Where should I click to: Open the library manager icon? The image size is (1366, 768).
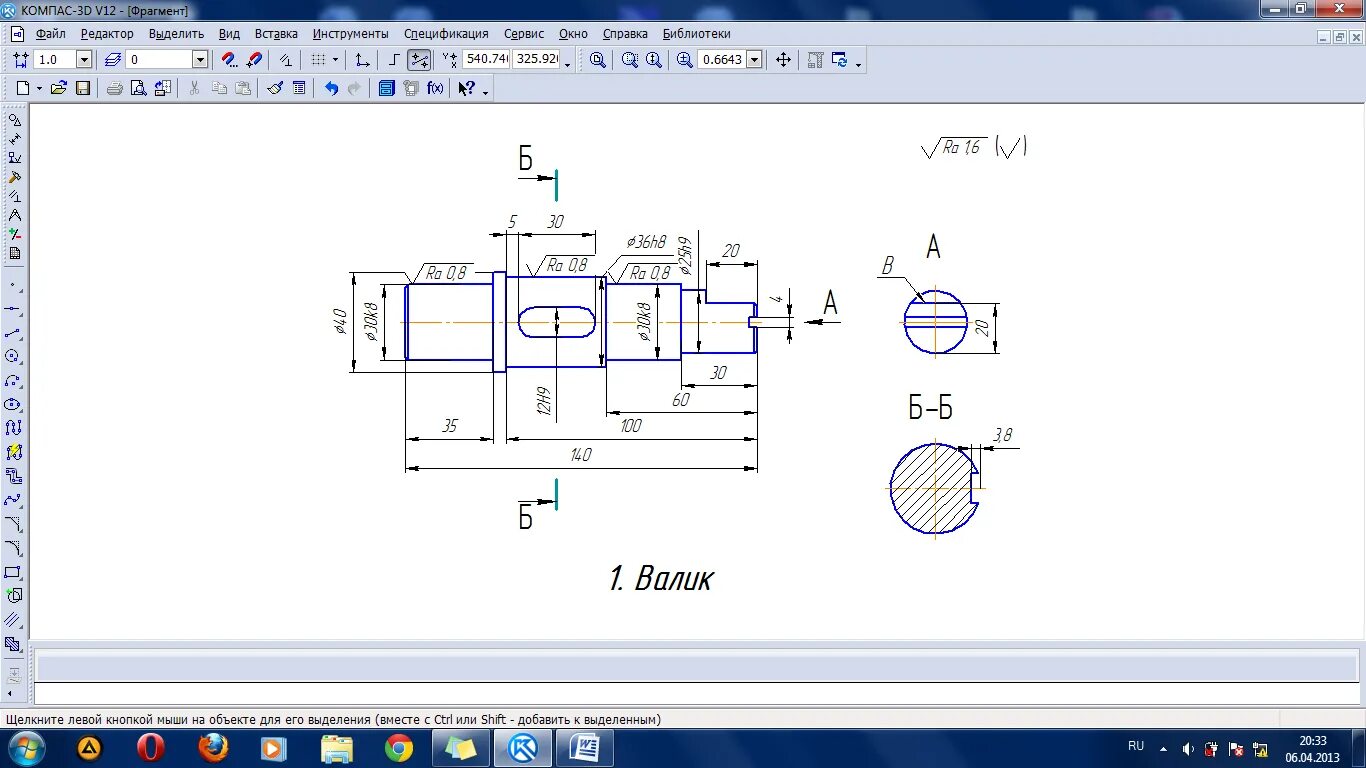(x=387, y=88)
